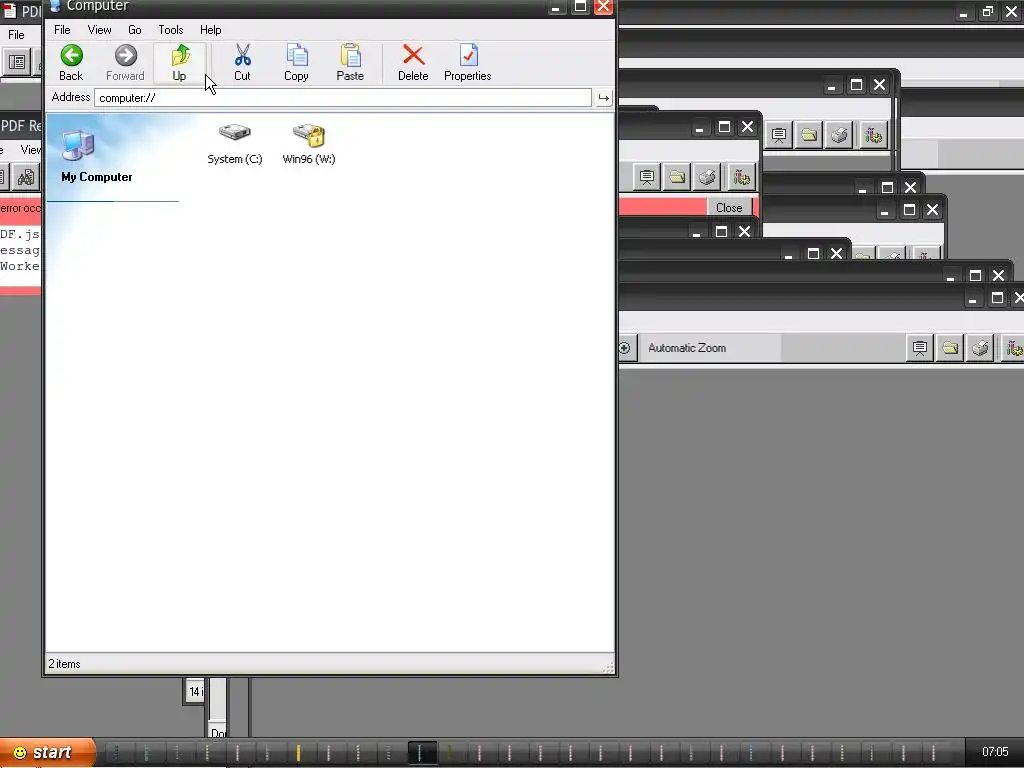Open the Tools menu

170,30
